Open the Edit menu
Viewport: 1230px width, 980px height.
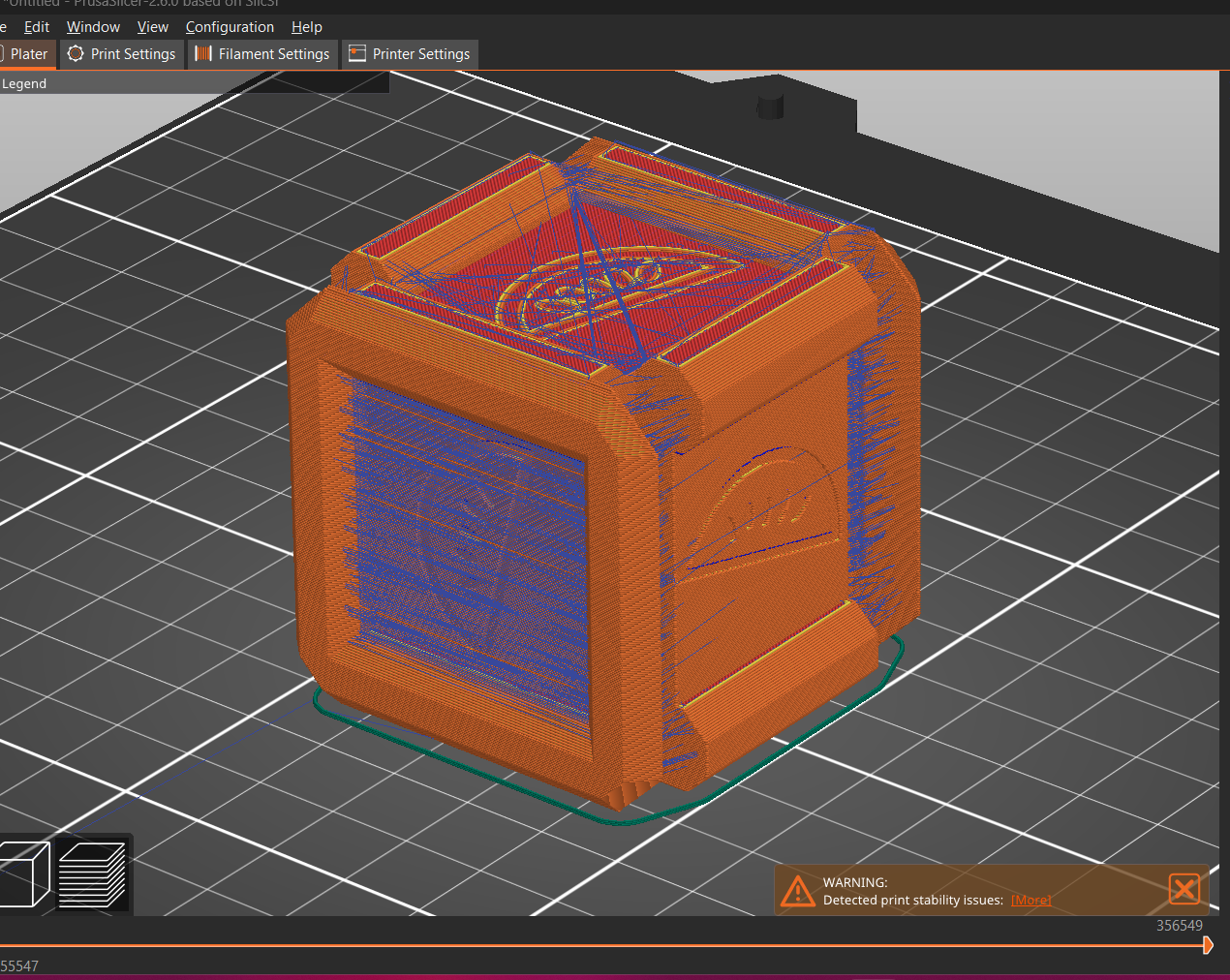(x=37, y=27)
